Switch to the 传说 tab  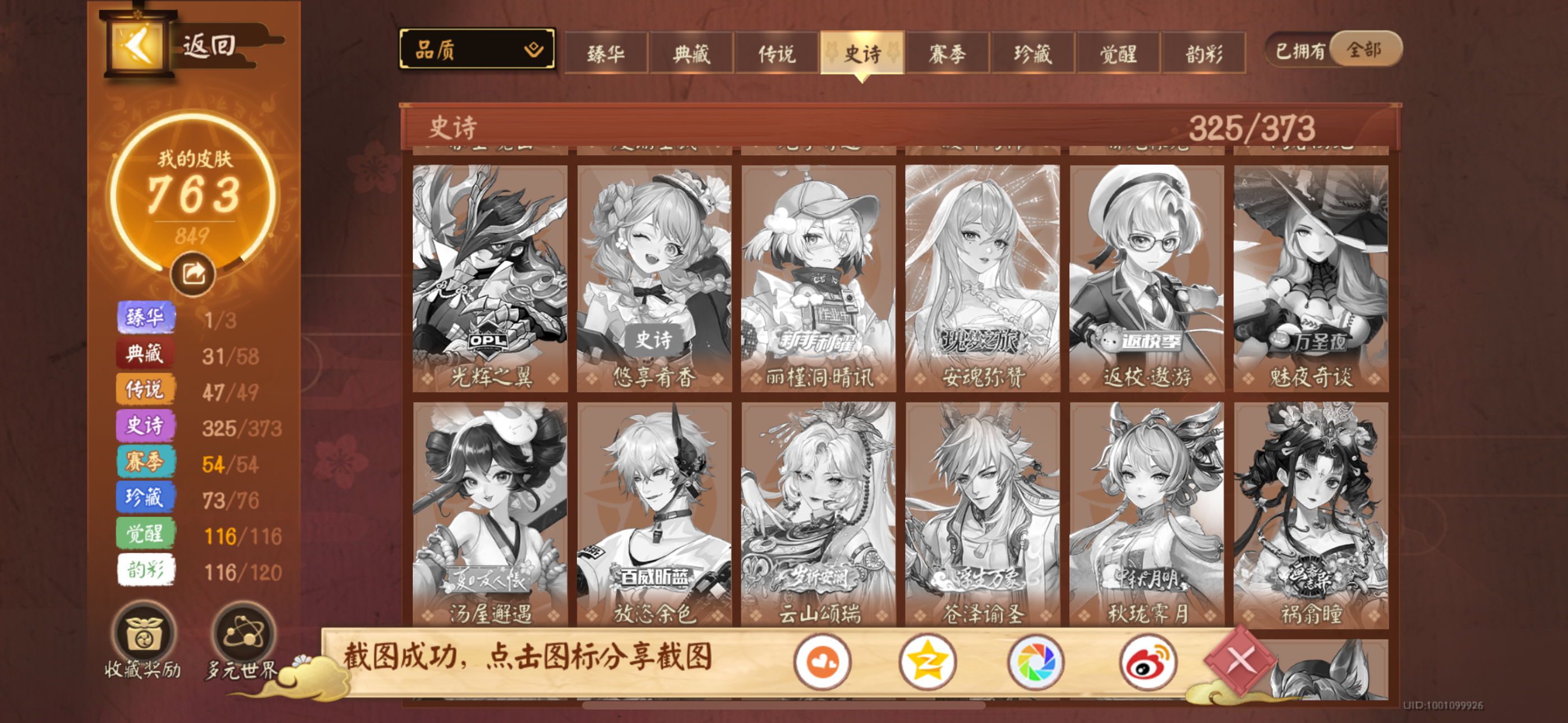tap(777, 54)
